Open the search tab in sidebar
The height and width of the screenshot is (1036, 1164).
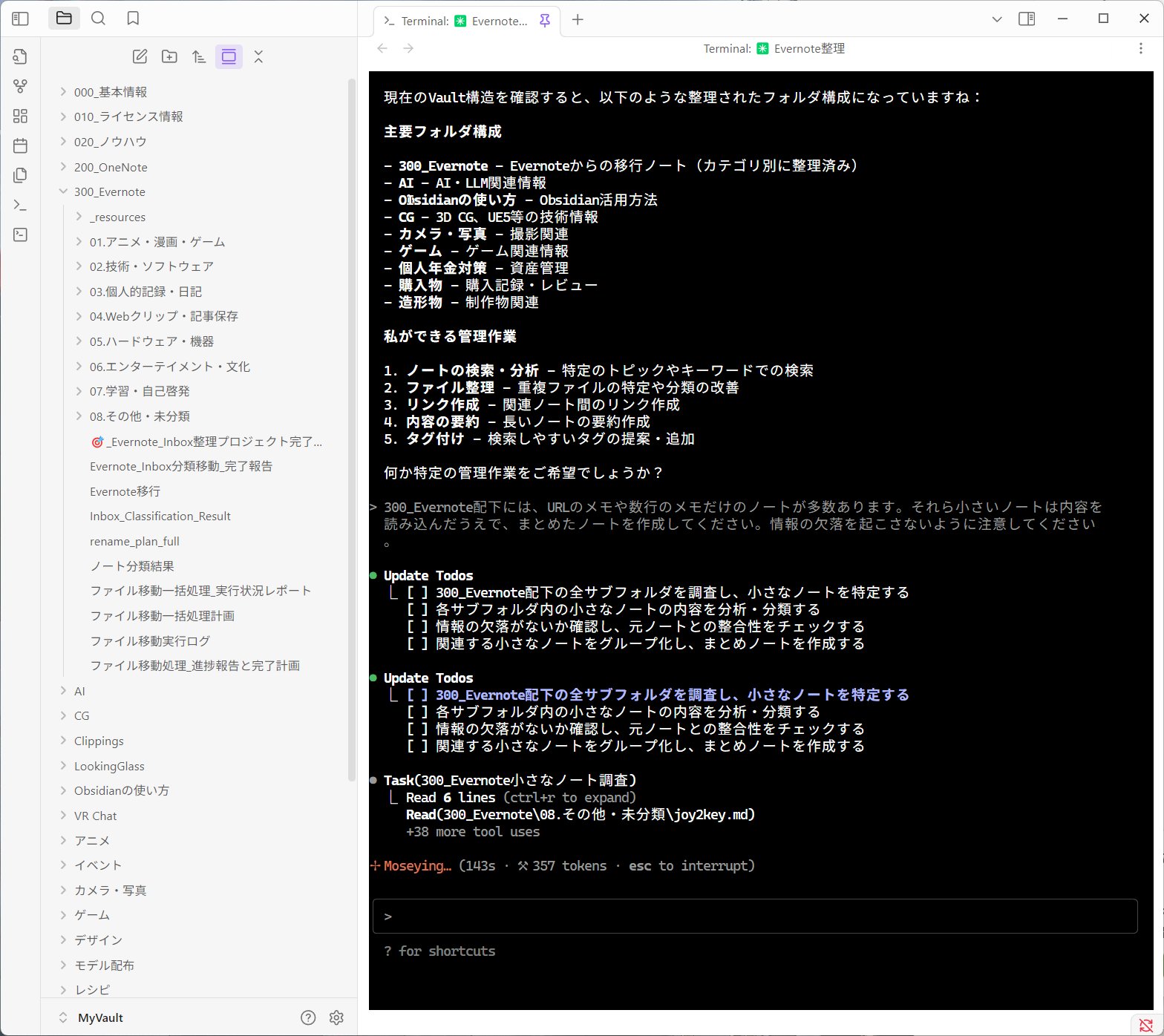tap(98, 19)
